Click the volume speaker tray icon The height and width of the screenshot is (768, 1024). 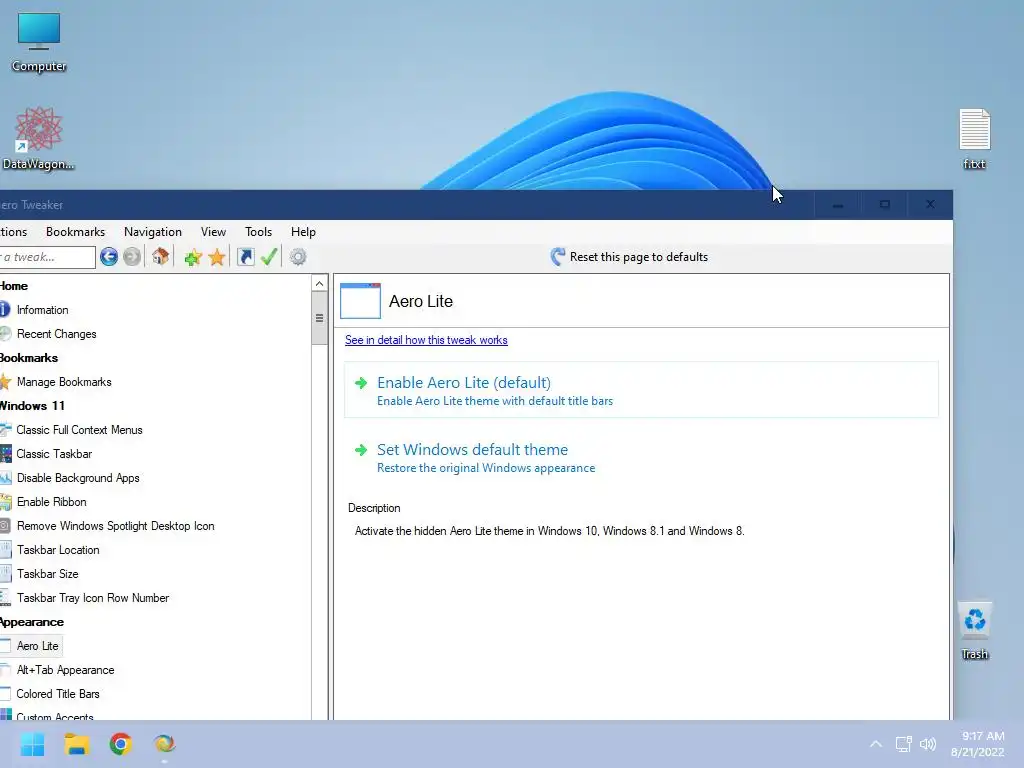point(928,744)
